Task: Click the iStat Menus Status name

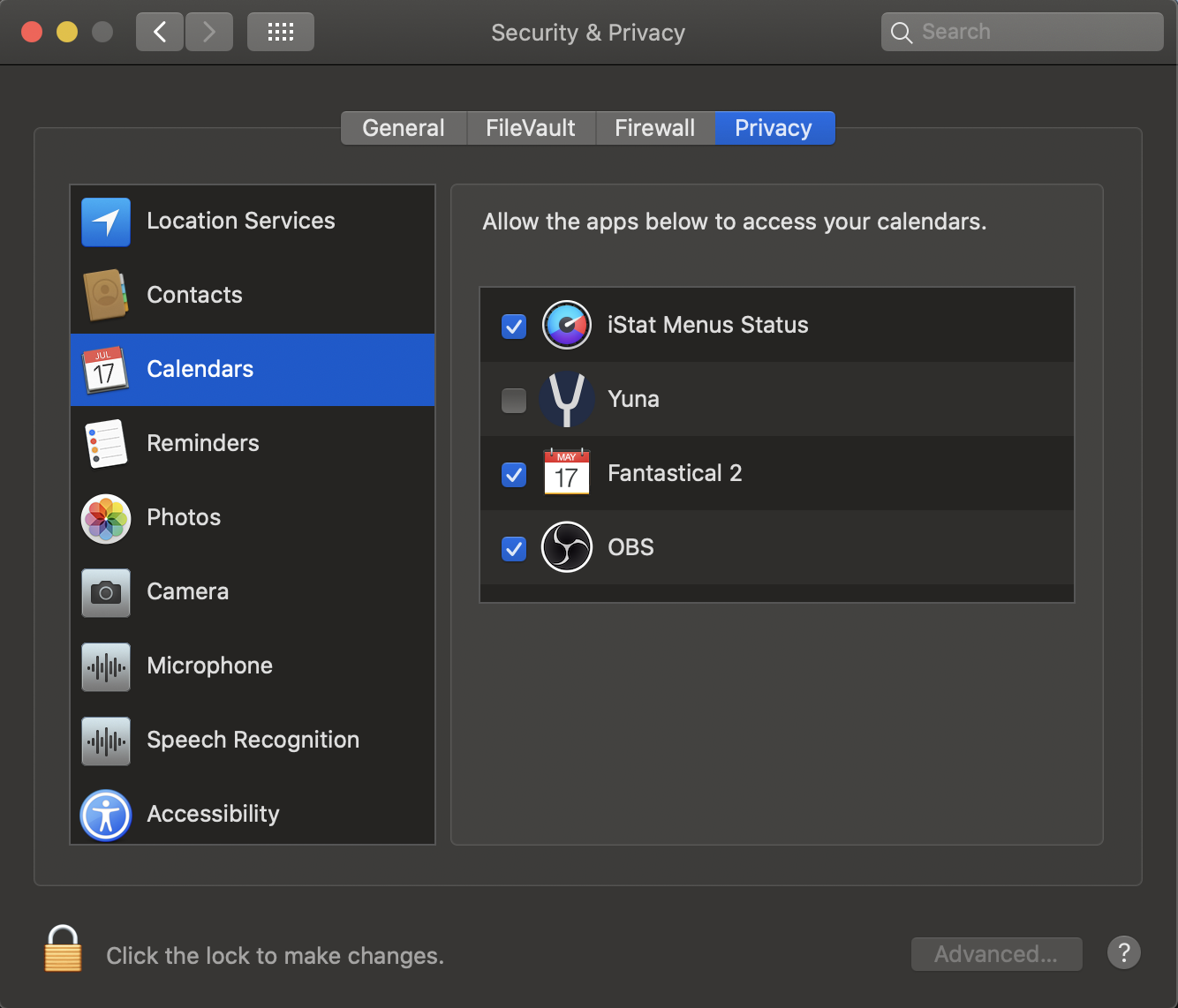Action: (708, 325)
